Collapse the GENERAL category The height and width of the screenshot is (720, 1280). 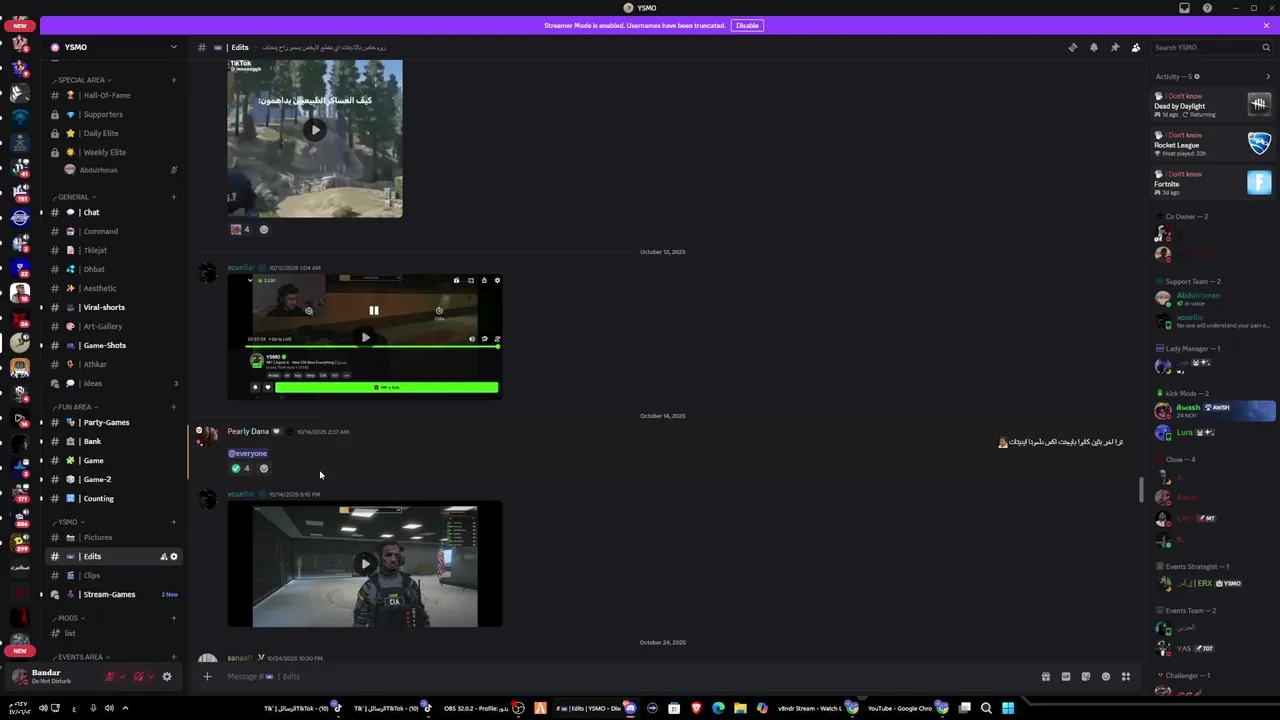point(74,197)
